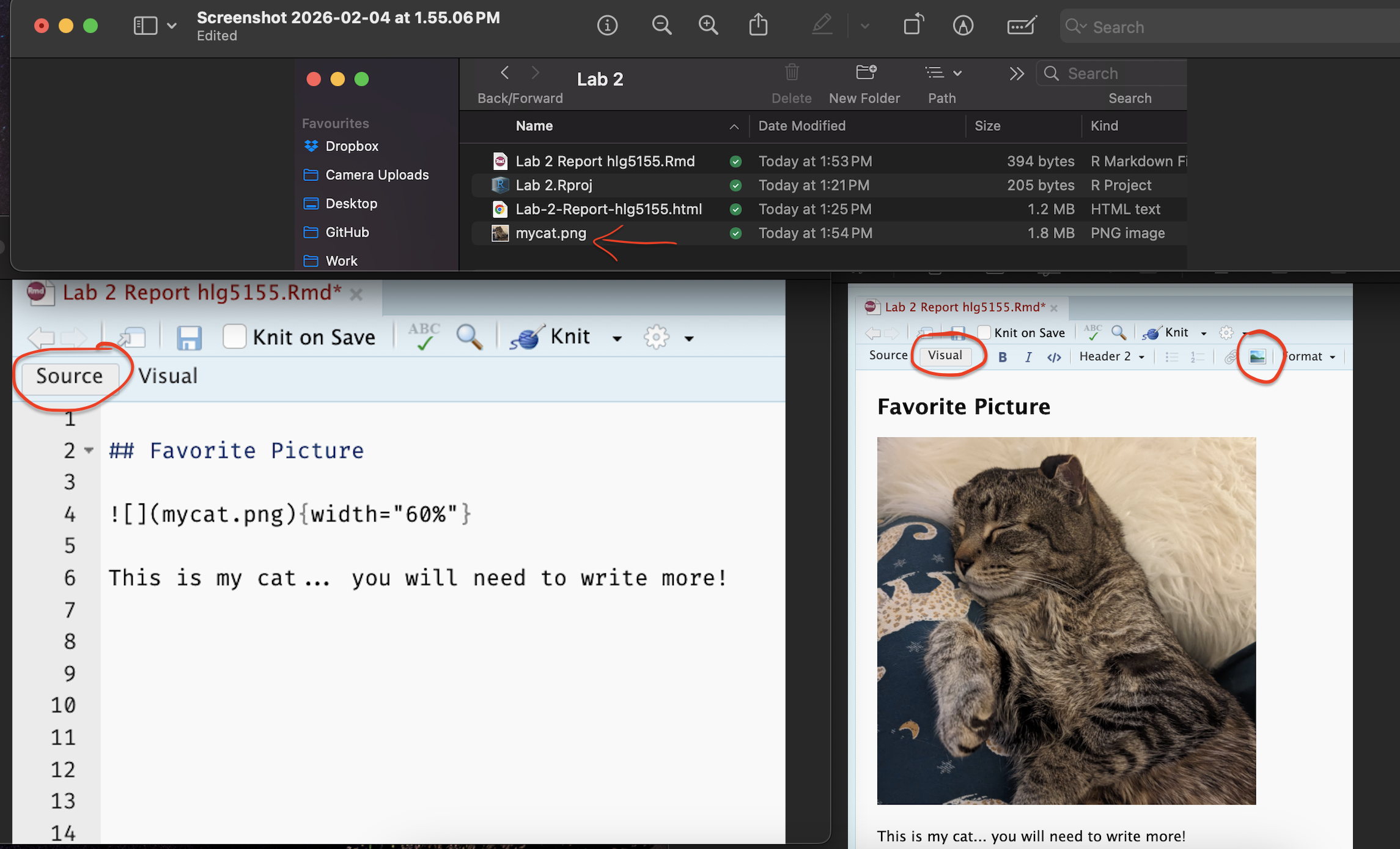
Task: Click the large ABC spell check icon
Action: point(424,336)
